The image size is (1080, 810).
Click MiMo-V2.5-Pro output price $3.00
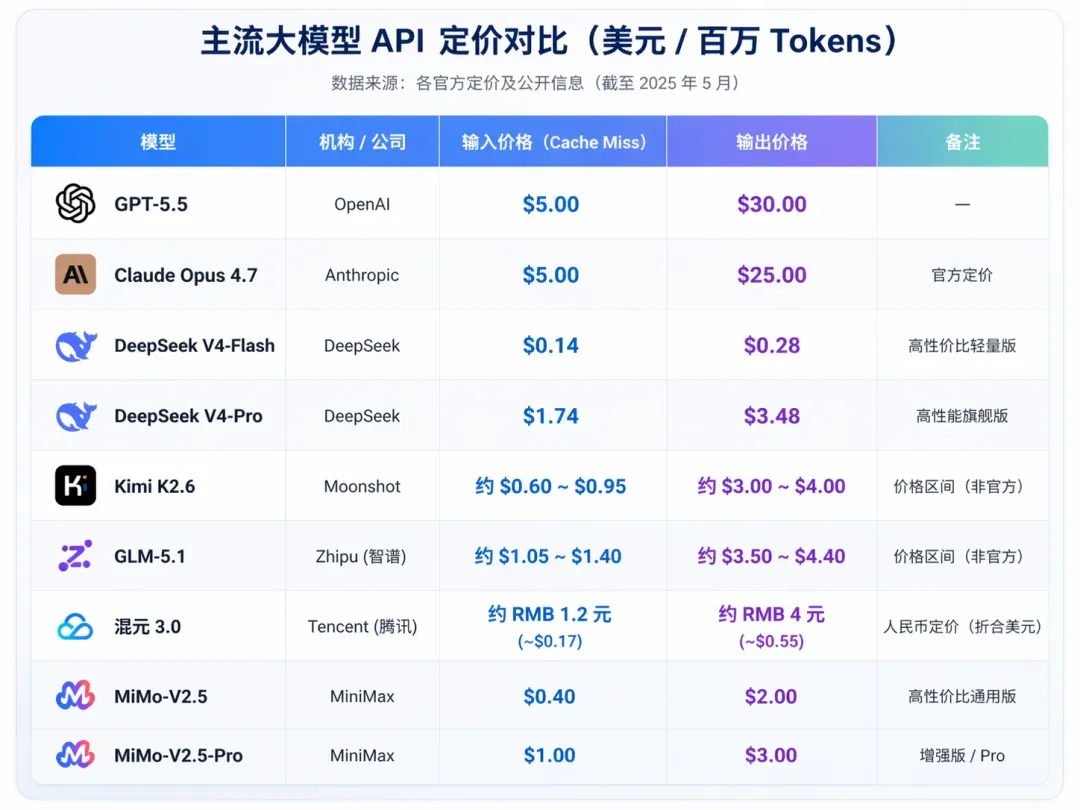click(x=771, y=756)
